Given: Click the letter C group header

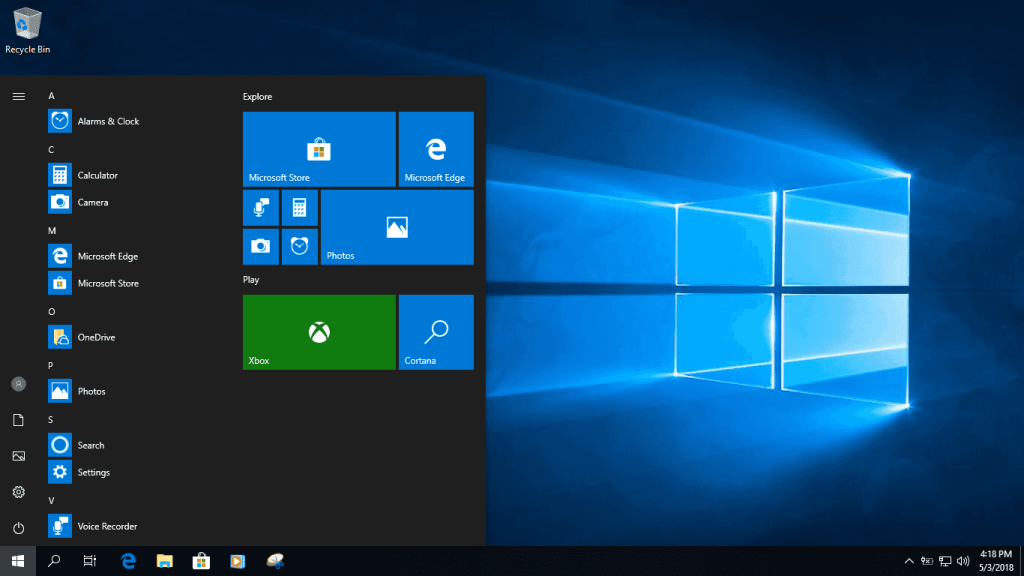Looking at the screenshot, I should [x=52, y=150].
